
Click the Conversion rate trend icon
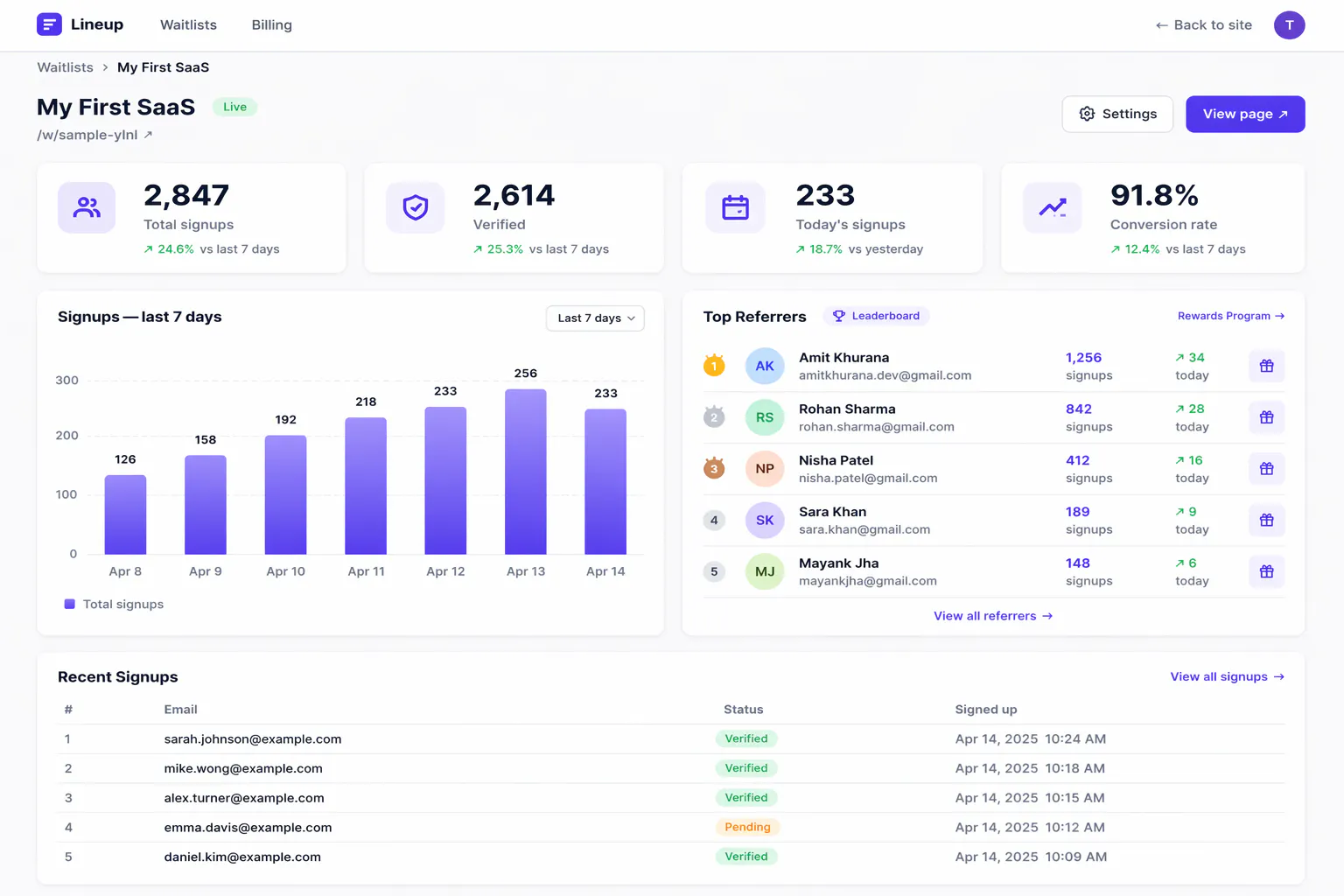1053,207
